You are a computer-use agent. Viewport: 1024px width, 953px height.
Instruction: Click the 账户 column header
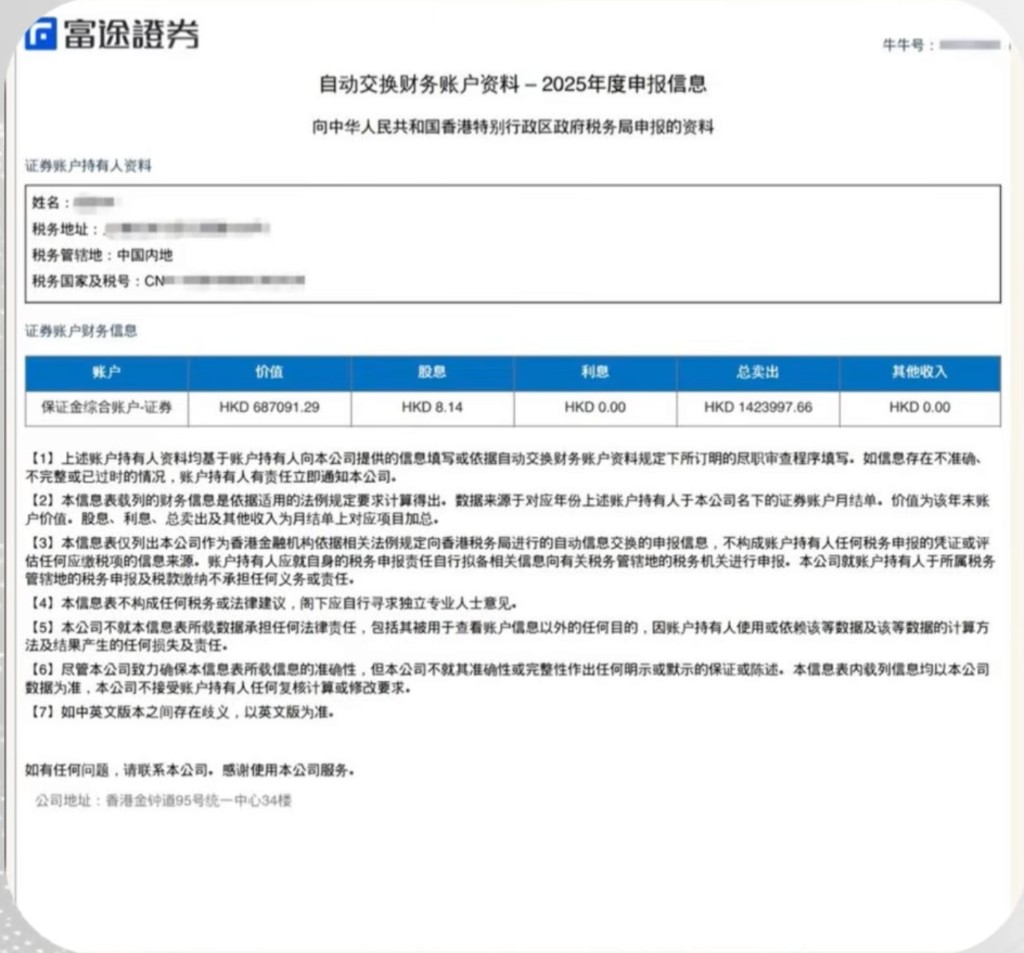point(106,372)
